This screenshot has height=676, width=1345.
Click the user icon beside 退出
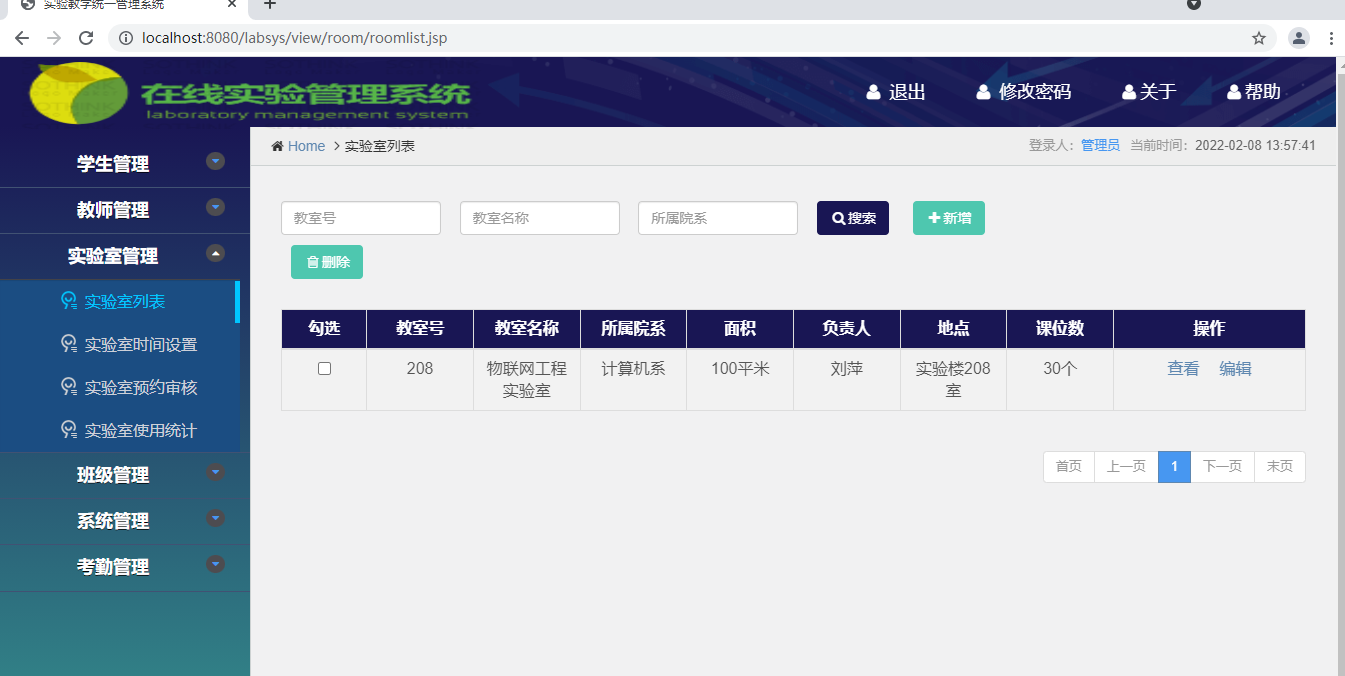pos(873,92)
